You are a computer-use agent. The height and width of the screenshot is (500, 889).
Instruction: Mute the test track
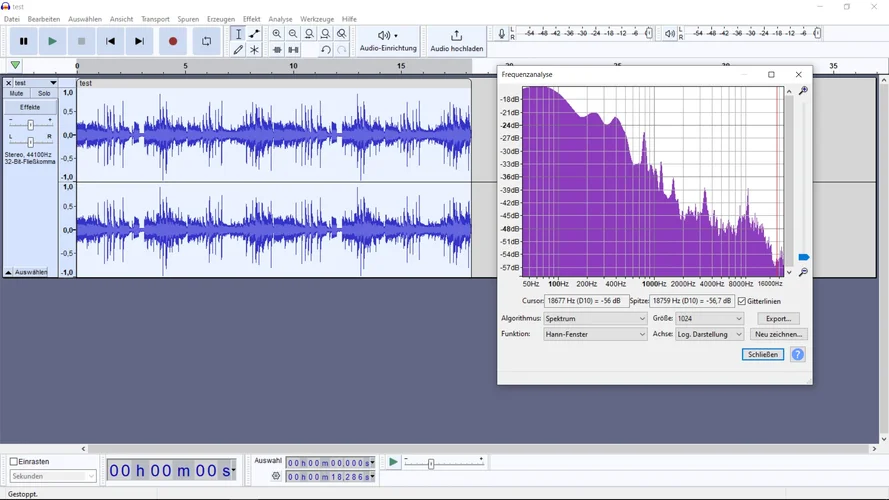tap(16, 94)
